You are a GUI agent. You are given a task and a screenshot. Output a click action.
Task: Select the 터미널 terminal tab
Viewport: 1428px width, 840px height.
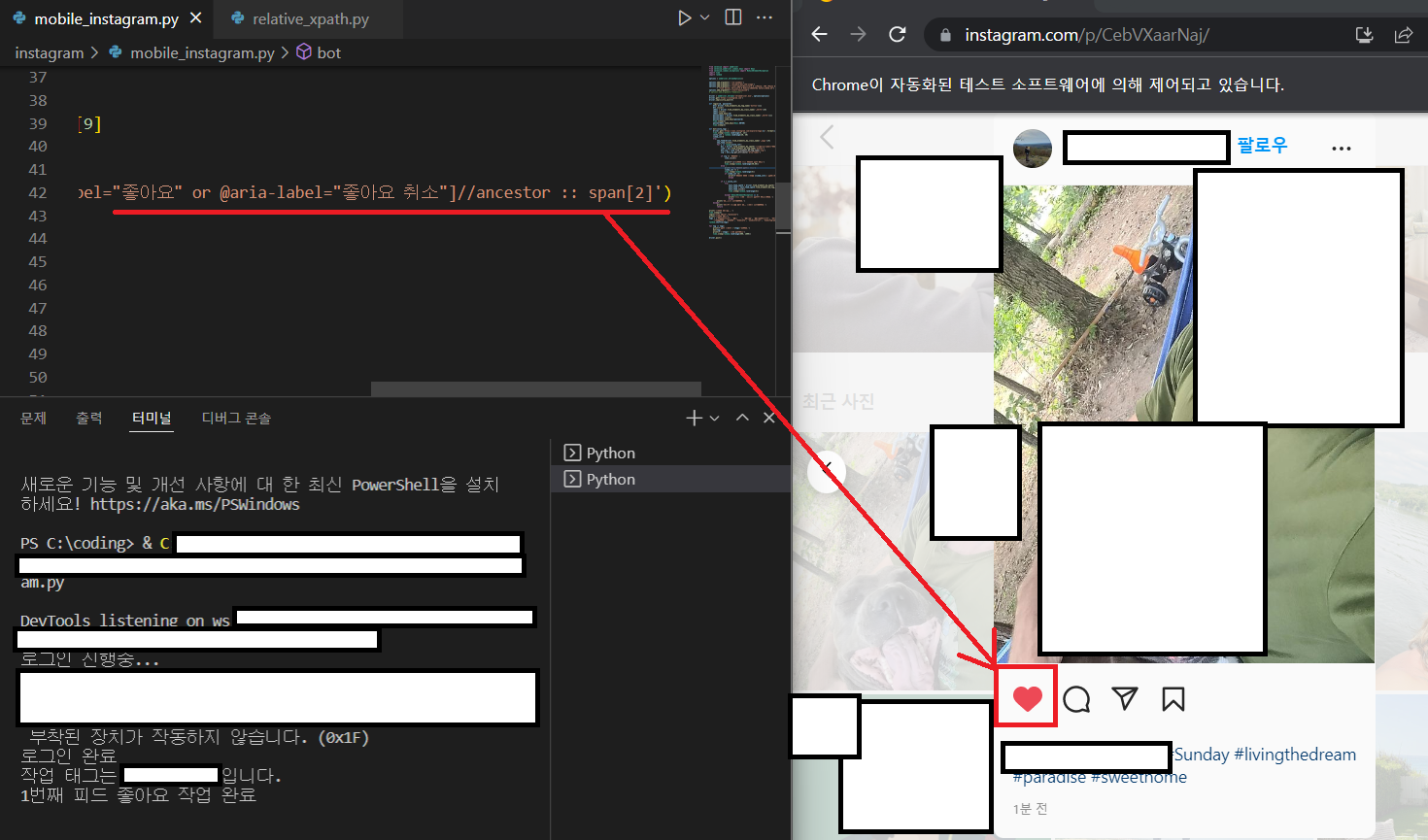pos(152,418)
